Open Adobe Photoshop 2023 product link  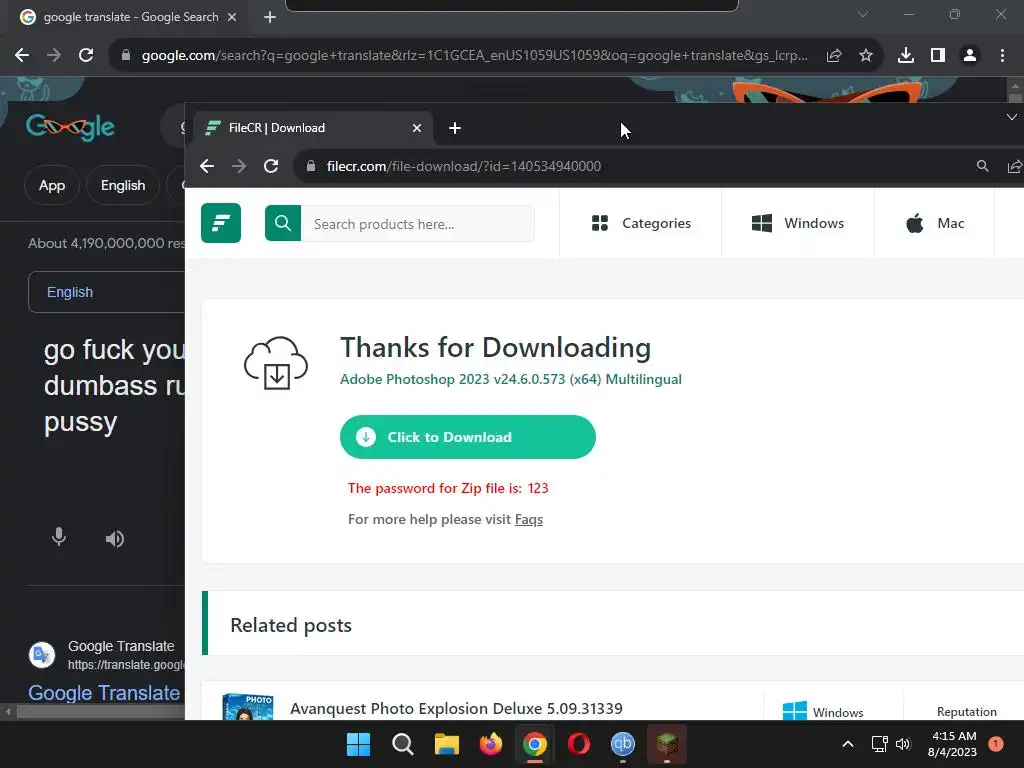pos(511,379)
